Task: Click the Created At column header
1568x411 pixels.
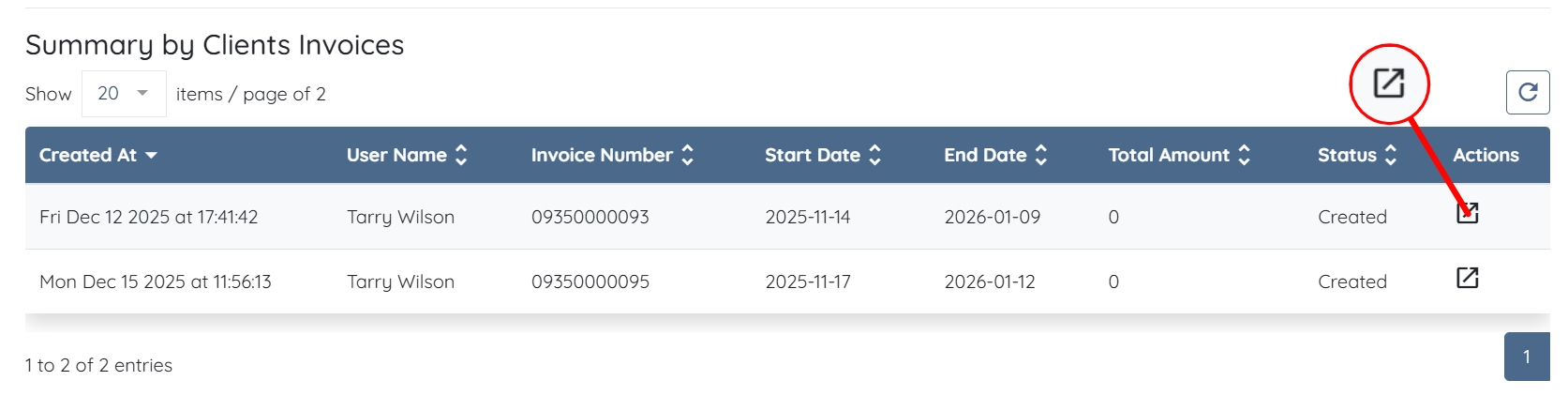Action: pyautogui.click(x=88, y=156)
